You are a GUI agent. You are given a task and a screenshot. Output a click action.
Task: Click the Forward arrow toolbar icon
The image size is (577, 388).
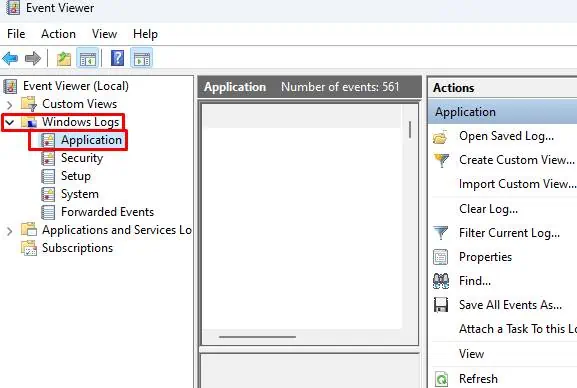(x=33, y=58)
